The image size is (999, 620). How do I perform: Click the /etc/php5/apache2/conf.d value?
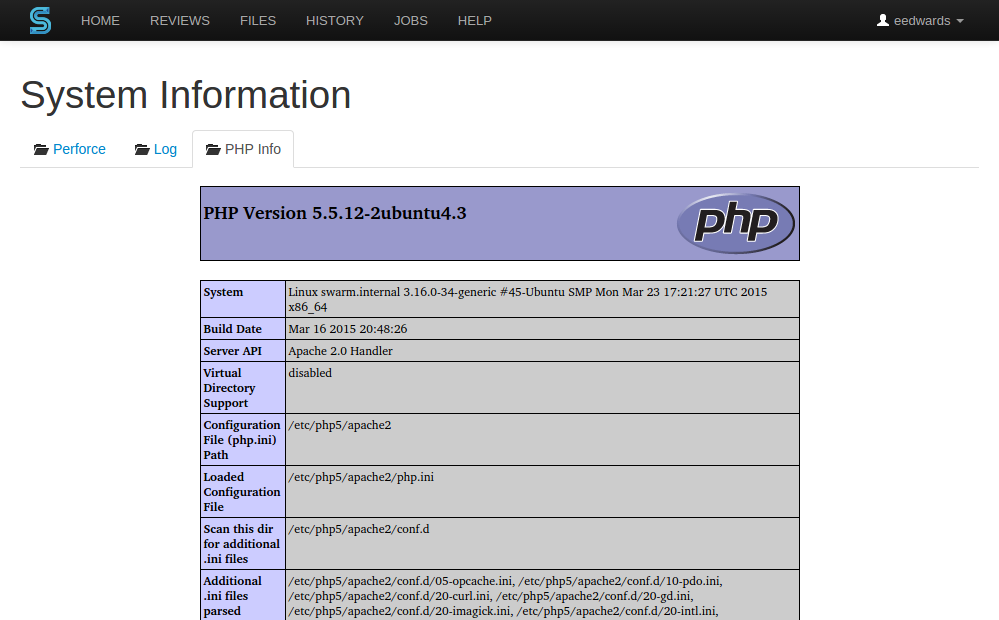pyautogui.click(x=542, y=544)
